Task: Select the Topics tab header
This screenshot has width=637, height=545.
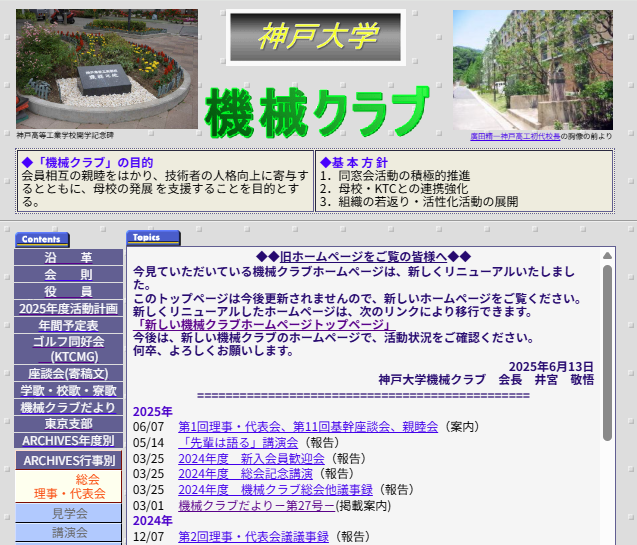Action: [x=153, y=238]
